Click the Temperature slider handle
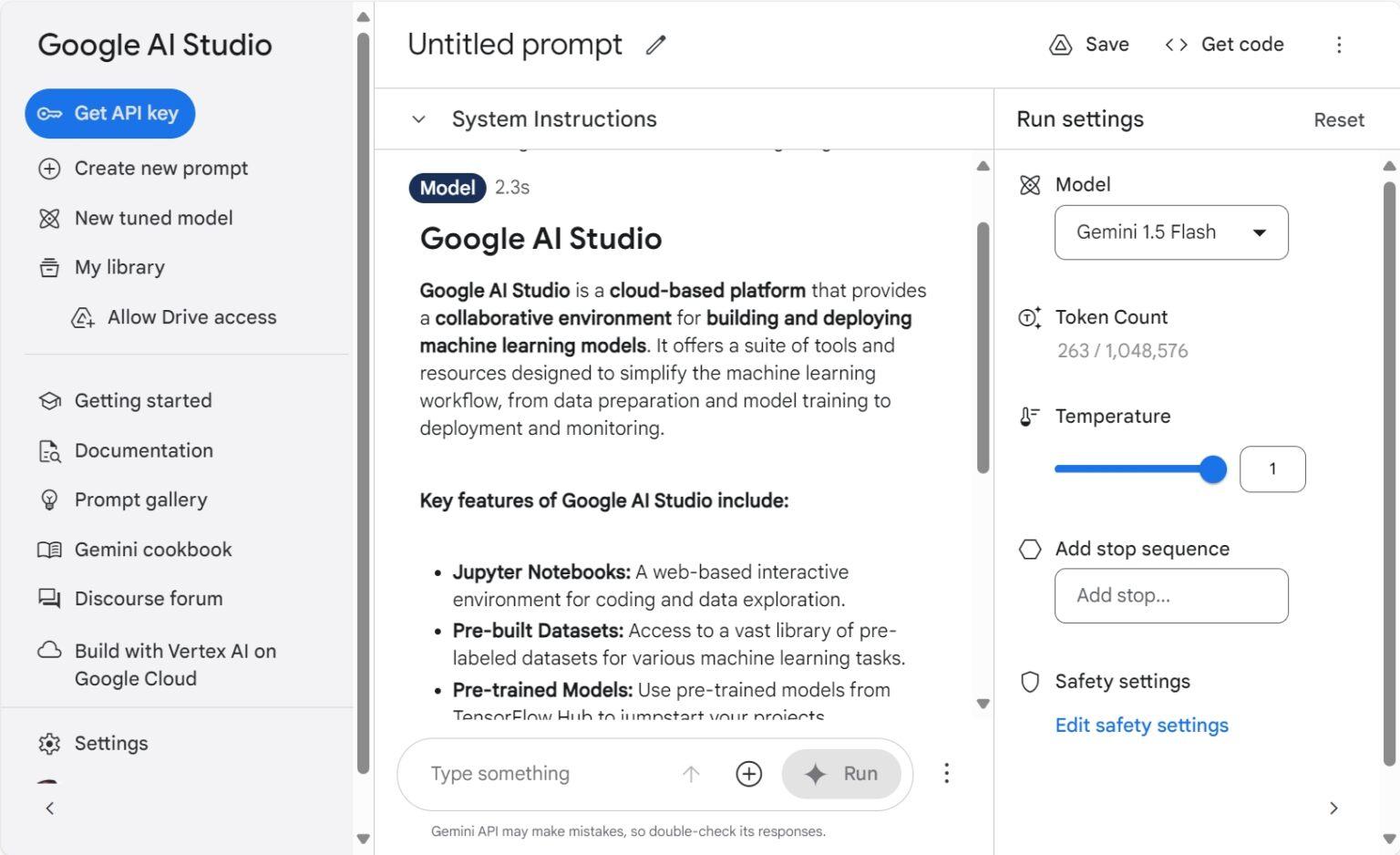Image resolution: width=1400 pixels, height=855 pixels. 1213,469
